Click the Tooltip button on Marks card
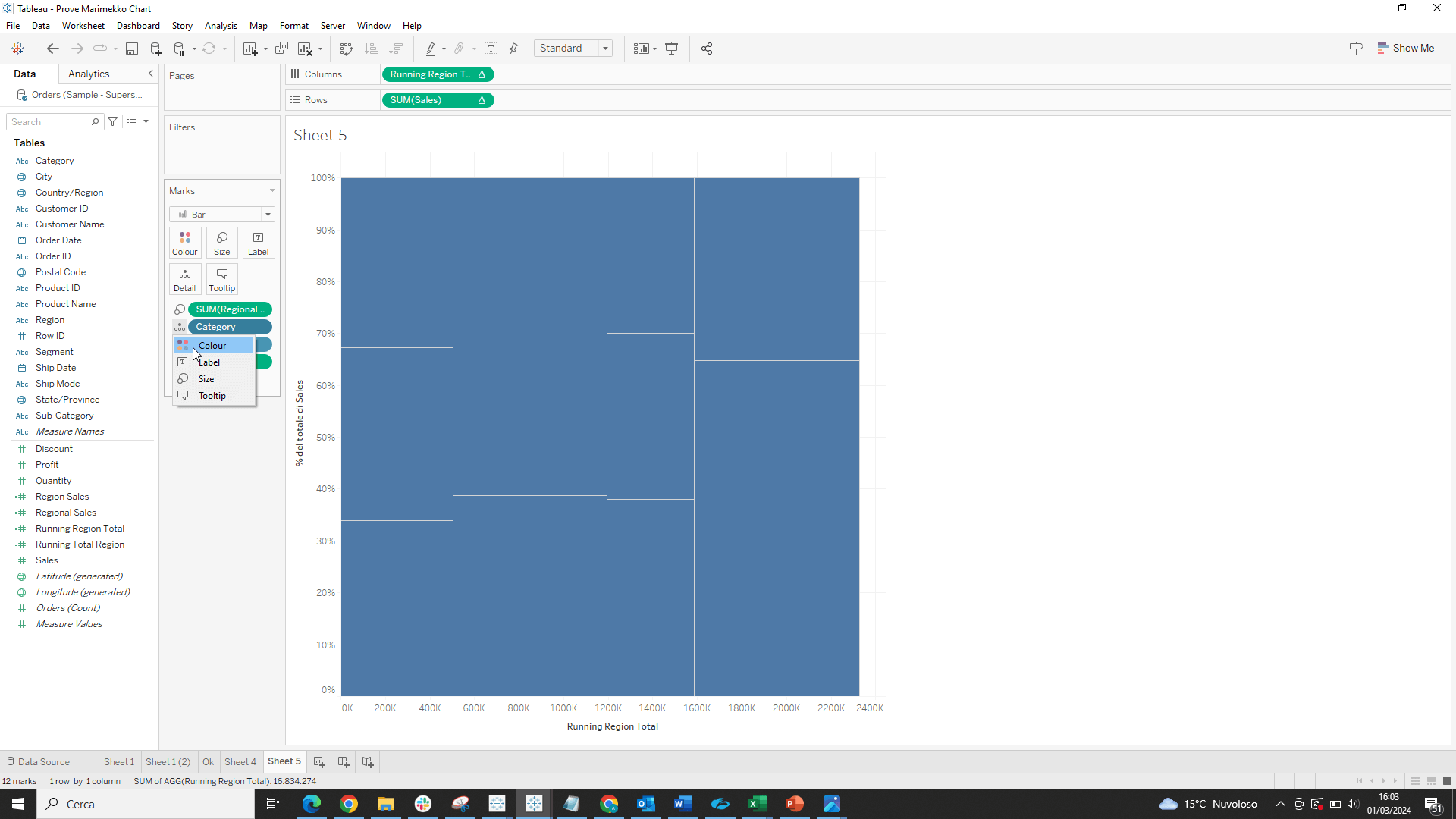 coord(221,279)
